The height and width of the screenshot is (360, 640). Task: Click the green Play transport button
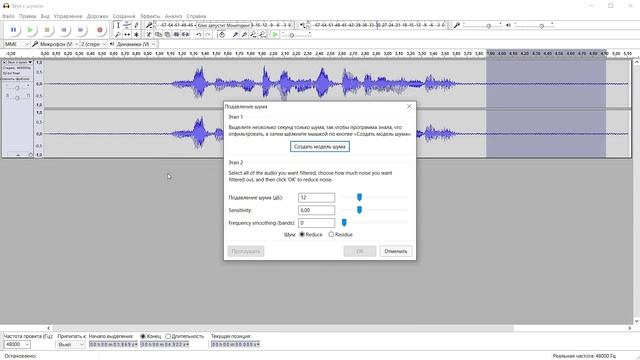click(x=30, y=30)
